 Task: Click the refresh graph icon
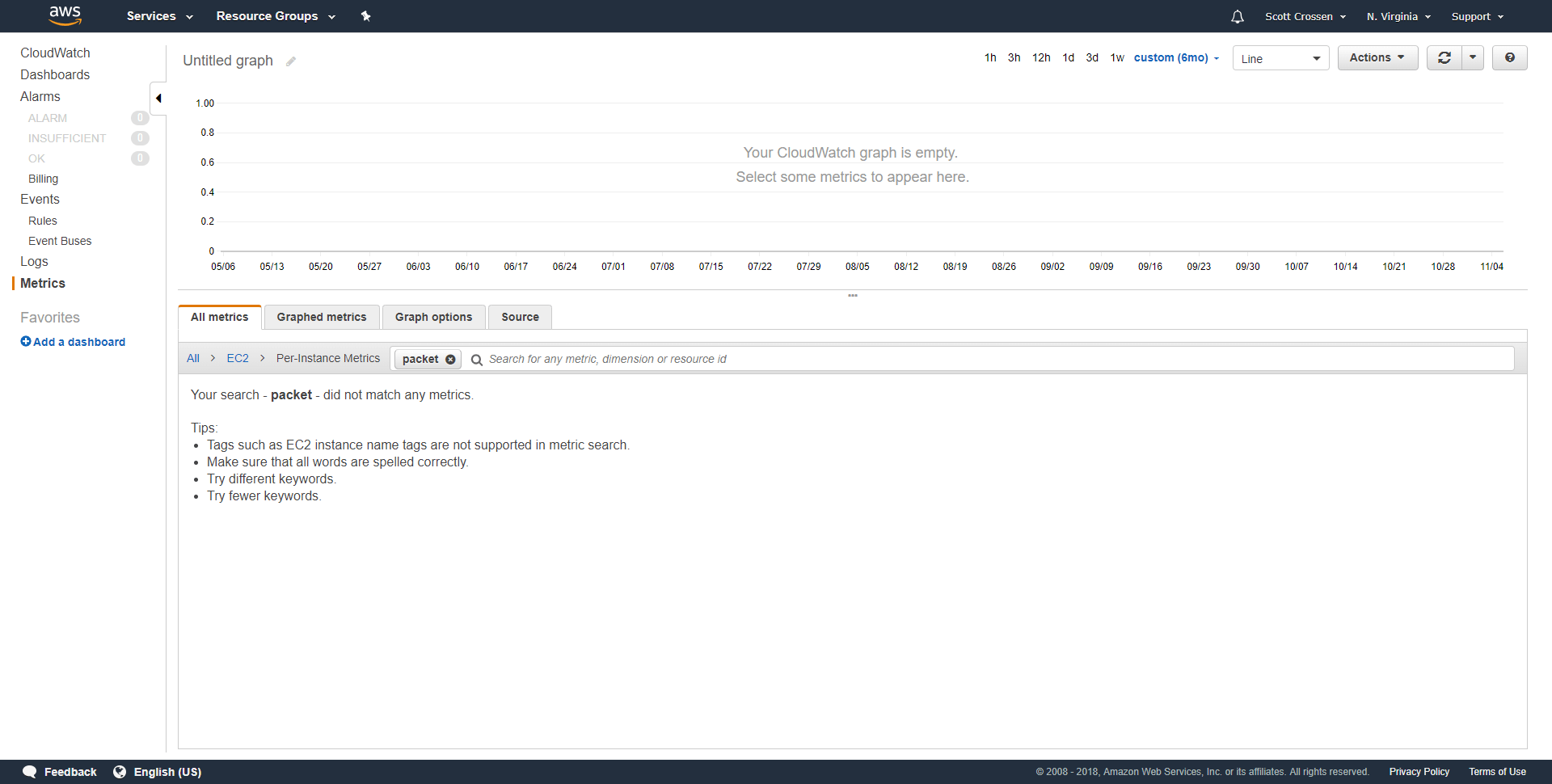click(1446, 57)
